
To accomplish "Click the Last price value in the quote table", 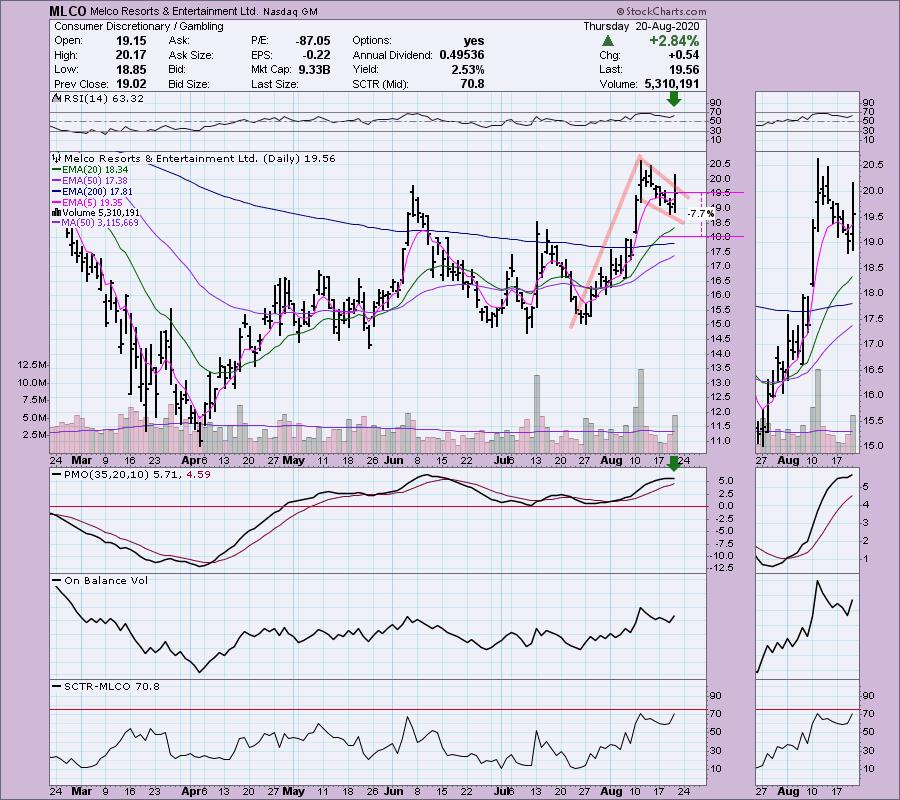I will [x=685, y=69].
